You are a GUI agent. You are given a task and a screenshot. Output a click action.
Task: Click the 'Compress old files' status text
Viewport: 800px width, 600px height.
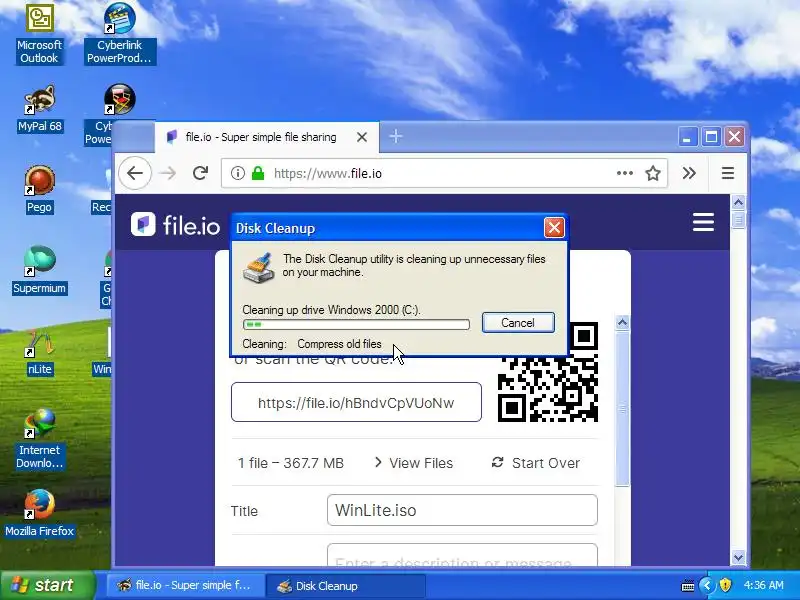pyautogui.click(x=339, y=344)
